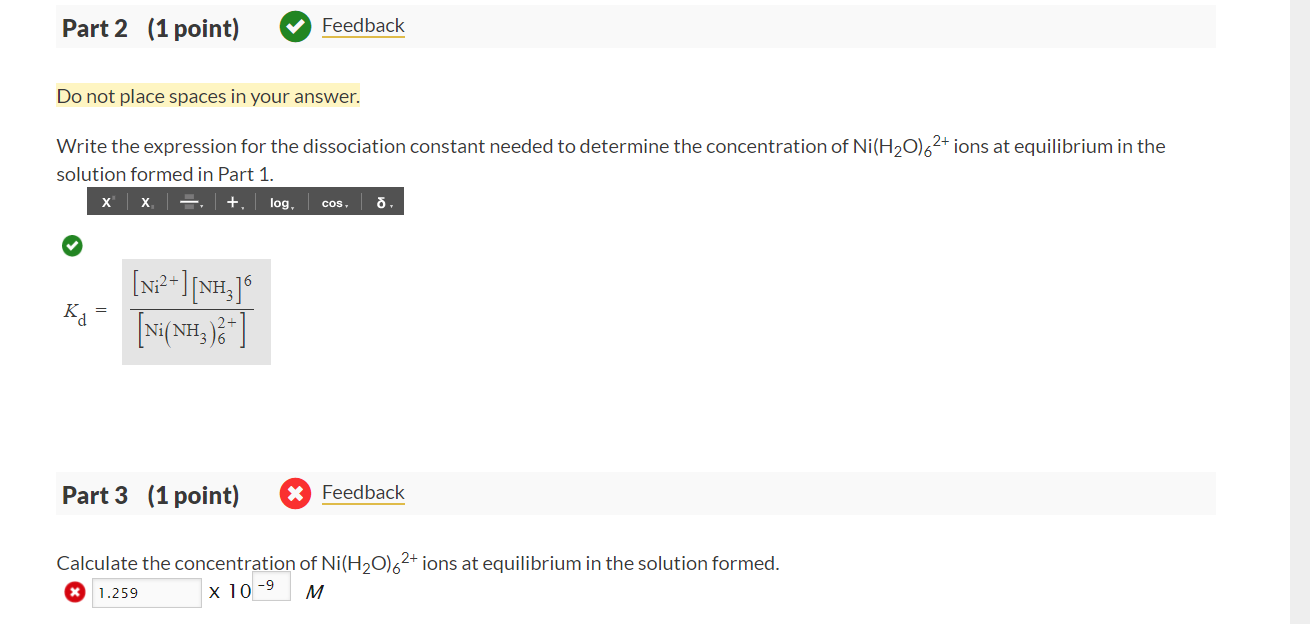Open the dropdown arrow beside the delta tool
The height and width of the screenshot is (624, 1310).
coord(393,204)
